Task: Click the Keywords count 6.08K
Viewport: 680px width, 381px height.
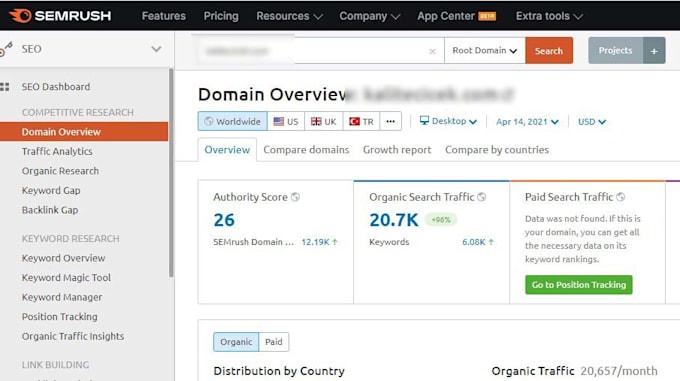Action: 477,242
